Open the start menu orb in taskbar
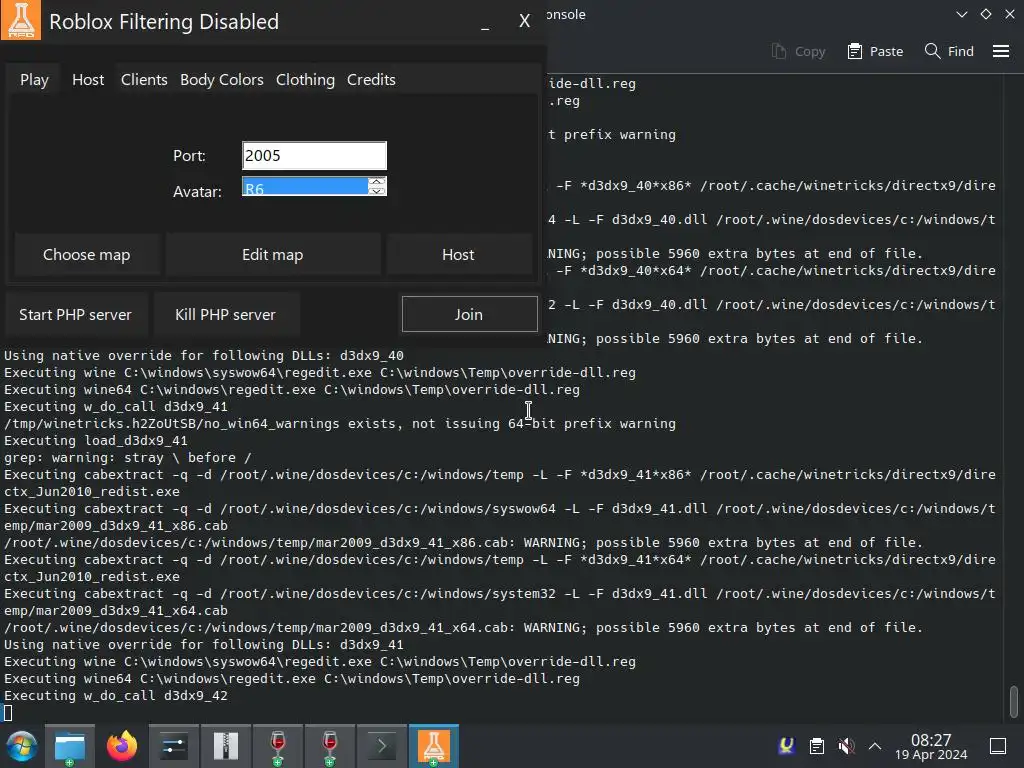 (x=22, y=746)
